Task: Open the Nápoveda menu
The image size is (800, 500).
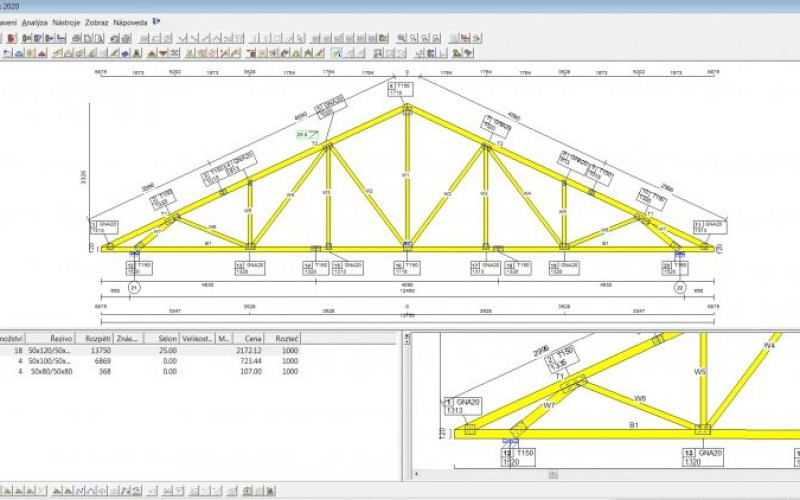Action: pos(130,22)
